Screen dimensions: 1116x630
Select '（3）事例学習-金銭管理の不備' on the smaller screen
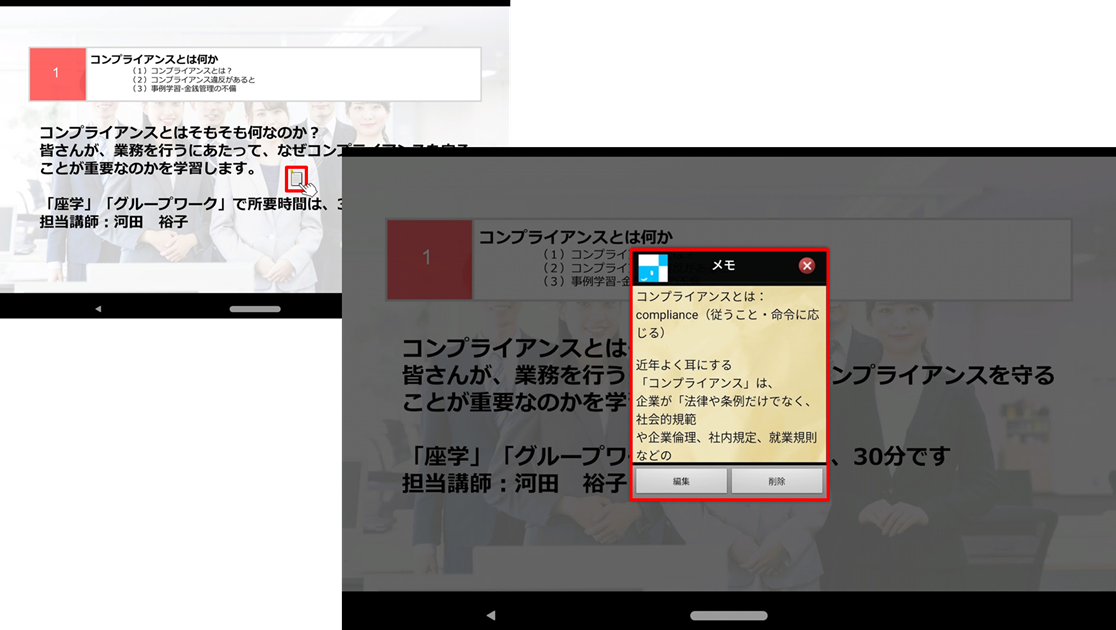pyautogui.click(x=183, y=88)
